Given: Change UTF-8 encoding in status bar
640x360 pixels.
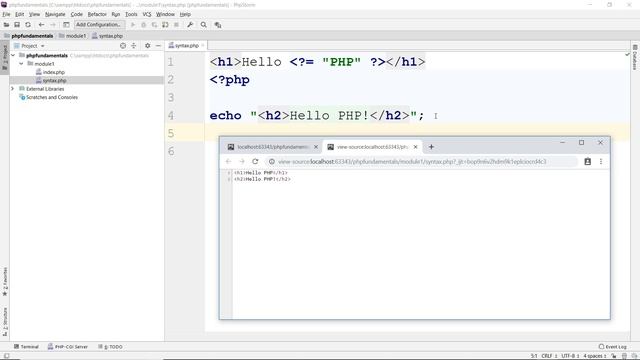Looking at the screenshot, I should click(x=570, y=356).
